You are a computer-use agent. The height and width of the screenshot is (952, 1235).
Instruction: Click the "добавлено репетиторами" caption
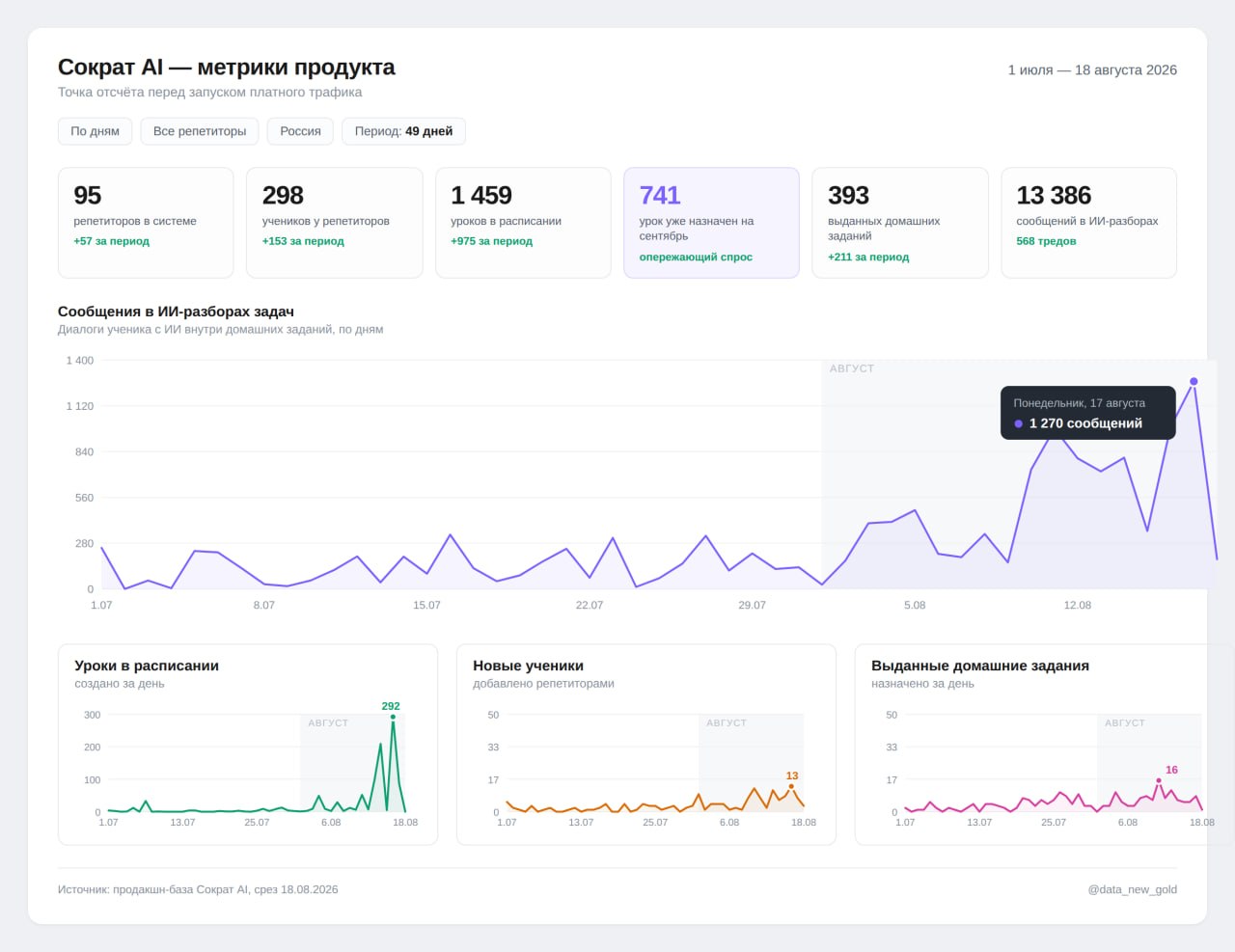[543, 684]
